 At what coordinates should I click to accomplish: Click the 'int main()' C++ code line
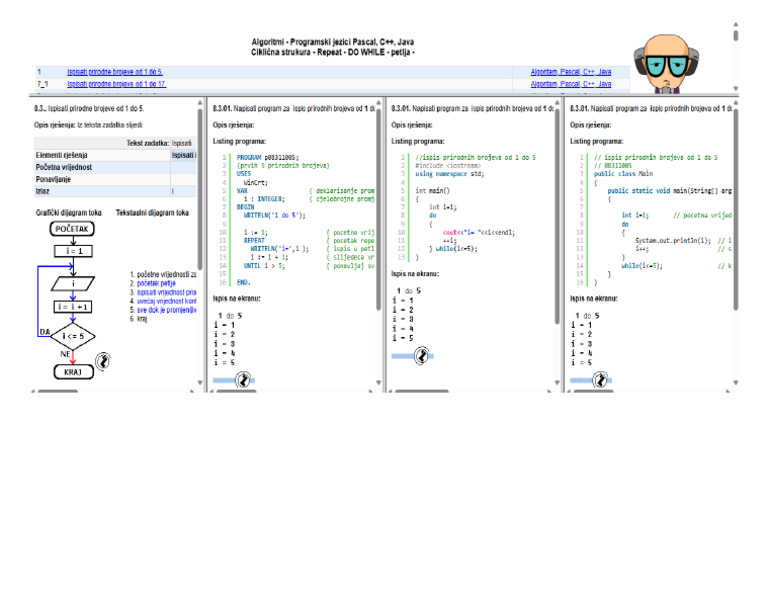point(432,190)
